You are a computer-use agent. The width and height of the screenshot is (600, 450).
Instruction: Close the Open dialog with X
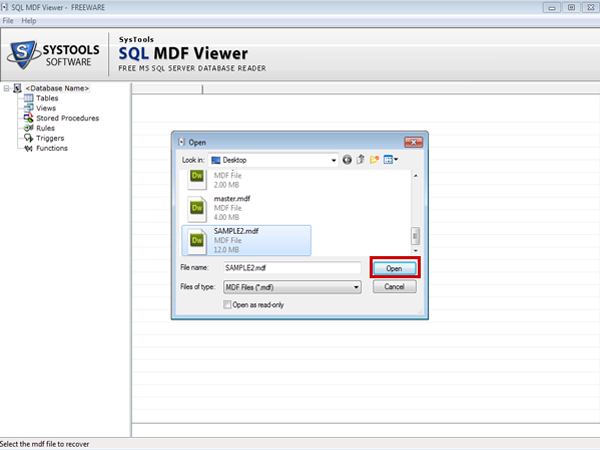tap(414, 142)
